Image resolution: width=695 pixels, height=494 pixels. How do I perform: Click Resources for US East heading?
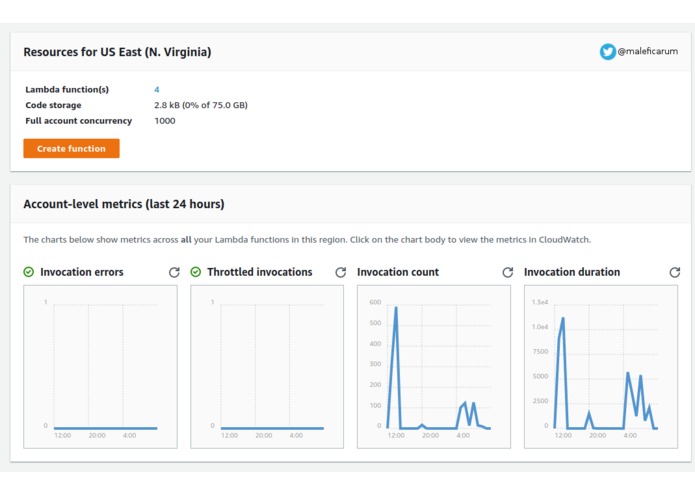(x=117, y=52)
